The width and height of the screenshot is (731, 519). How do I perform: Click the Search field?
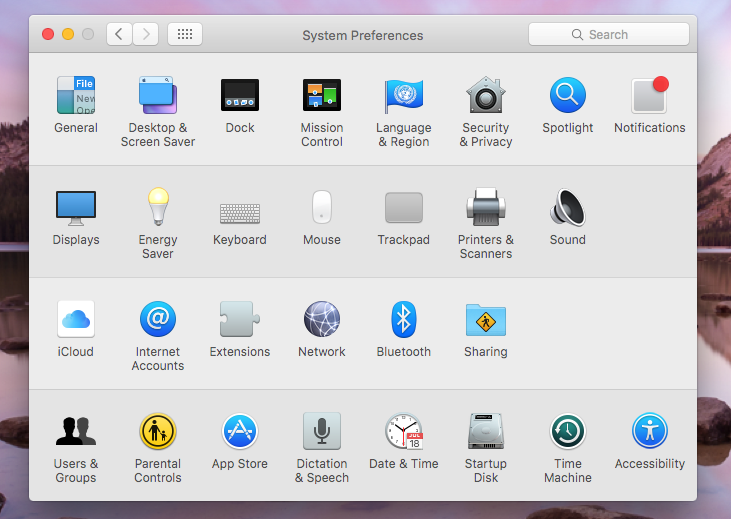608,34
